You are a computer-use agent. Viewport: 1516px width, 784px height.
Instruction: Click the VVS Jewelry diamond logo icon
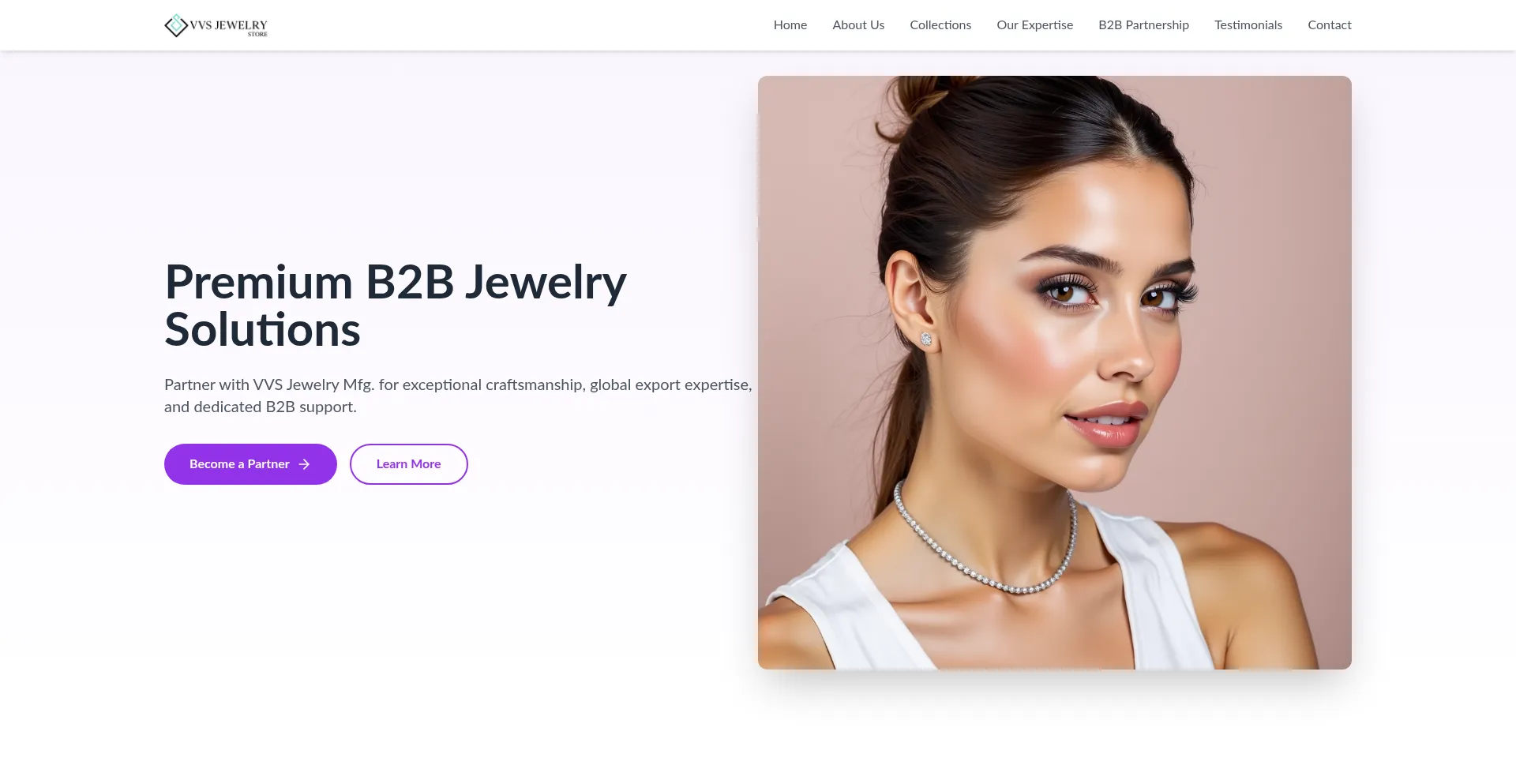click(176, 25)
